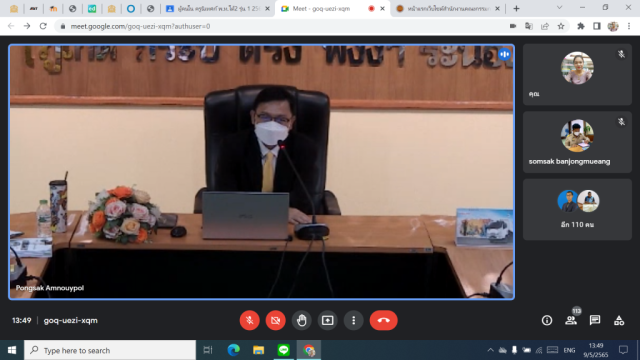This screenshot has height=360, width=640.
Task: Open the activities icon
Action: pos(619,320)
